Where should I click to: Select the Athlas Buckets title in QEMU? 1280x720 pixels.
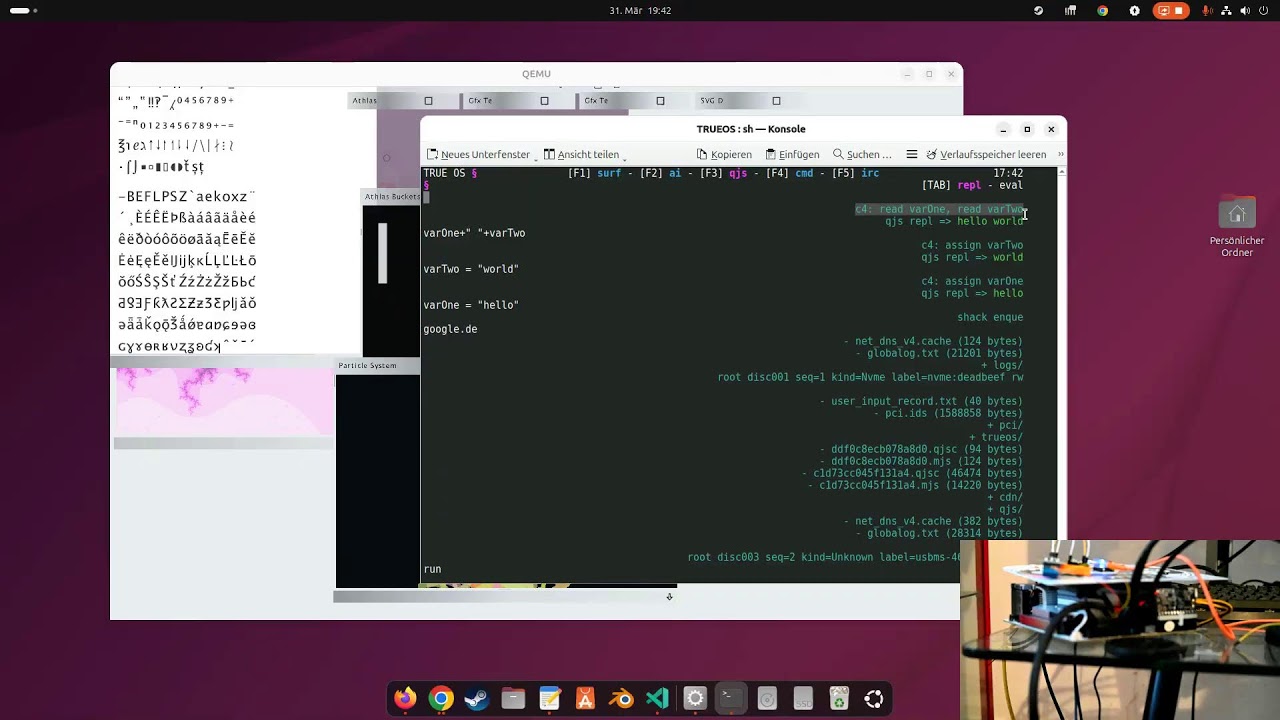pos(392,197)
